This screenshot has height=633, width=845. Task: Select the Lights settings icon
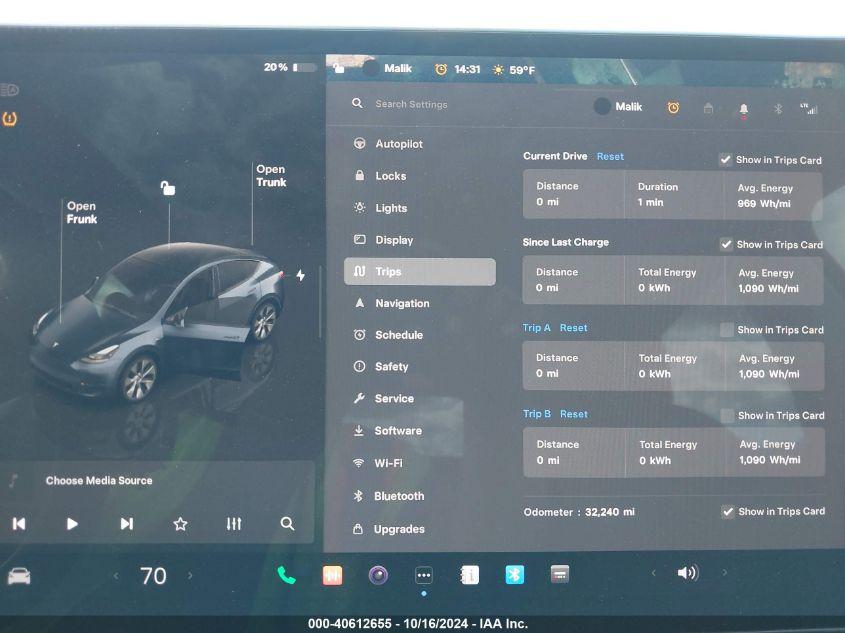click(x=358, y=207)
